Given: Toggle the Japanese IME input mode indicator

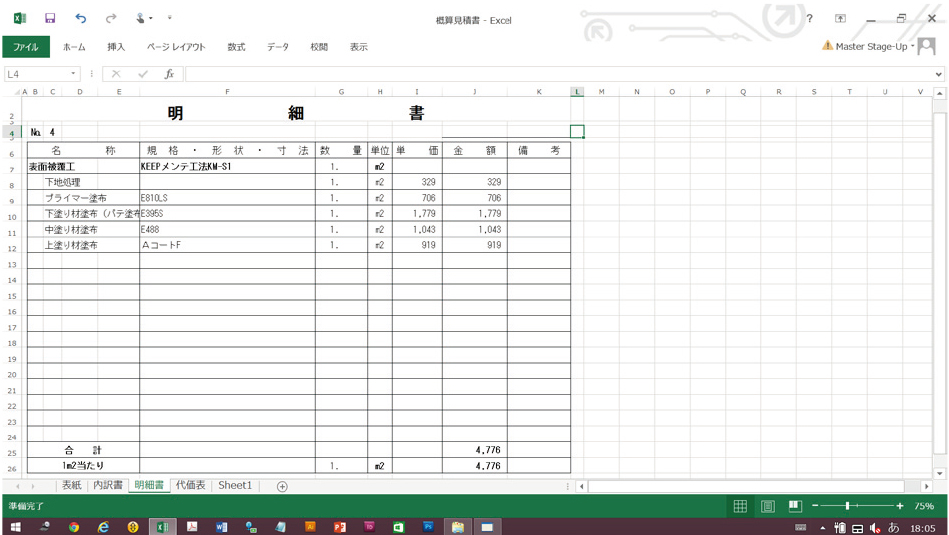Looking at the screenshot, I should coord(893,527).
